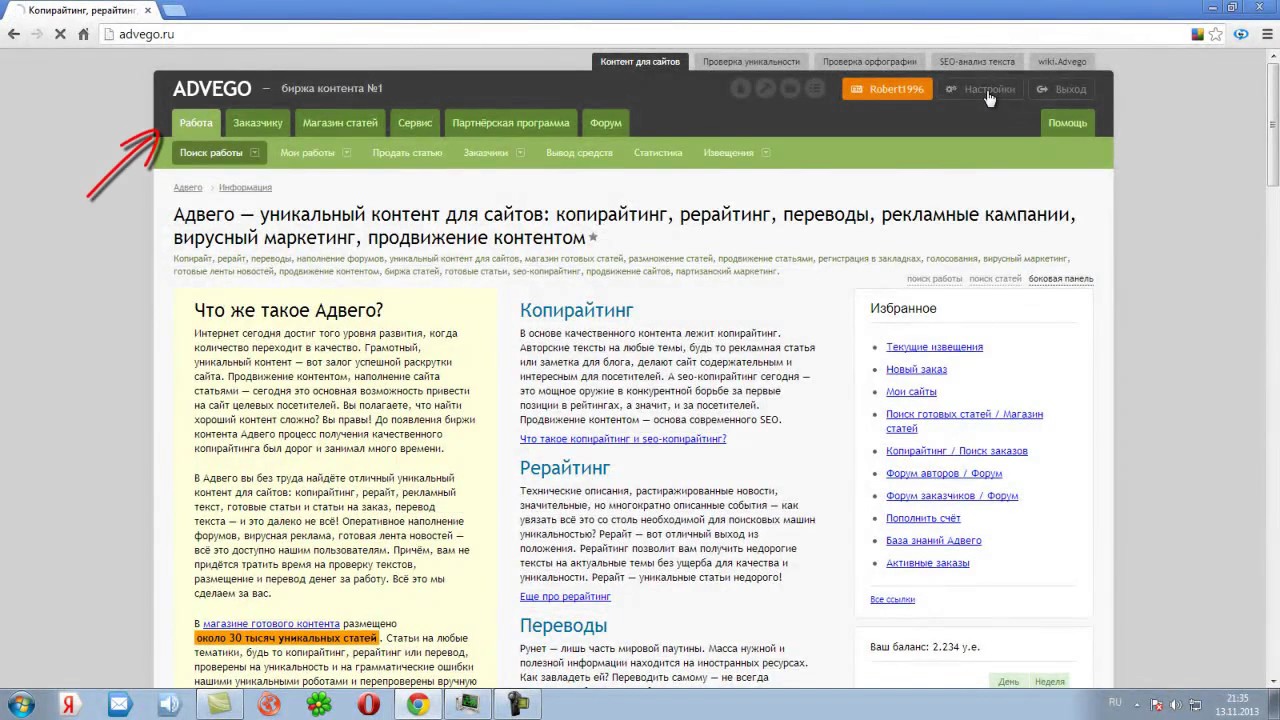Open the Opera browser from the taskbar
Image resolution: width=1280 pixels, height=720 pixels.
point(369,705)
